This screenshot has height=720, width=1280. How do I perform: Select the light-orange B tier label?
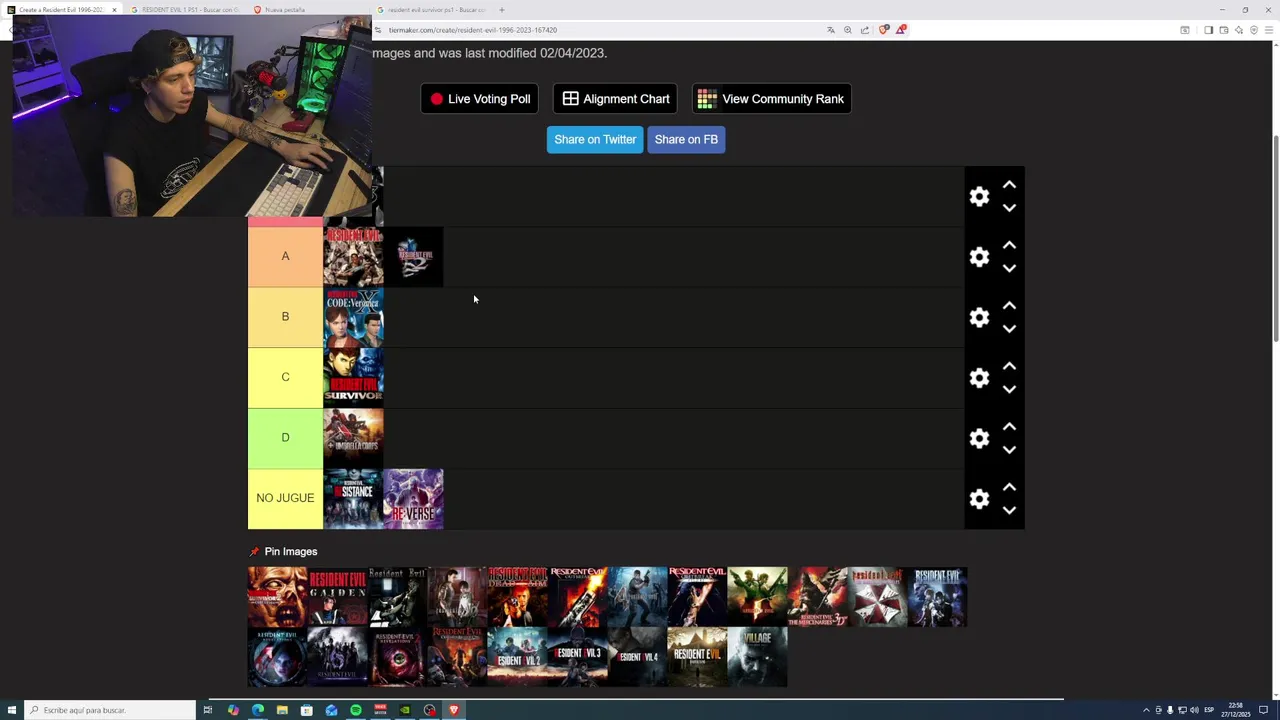[x=285, y=317]
